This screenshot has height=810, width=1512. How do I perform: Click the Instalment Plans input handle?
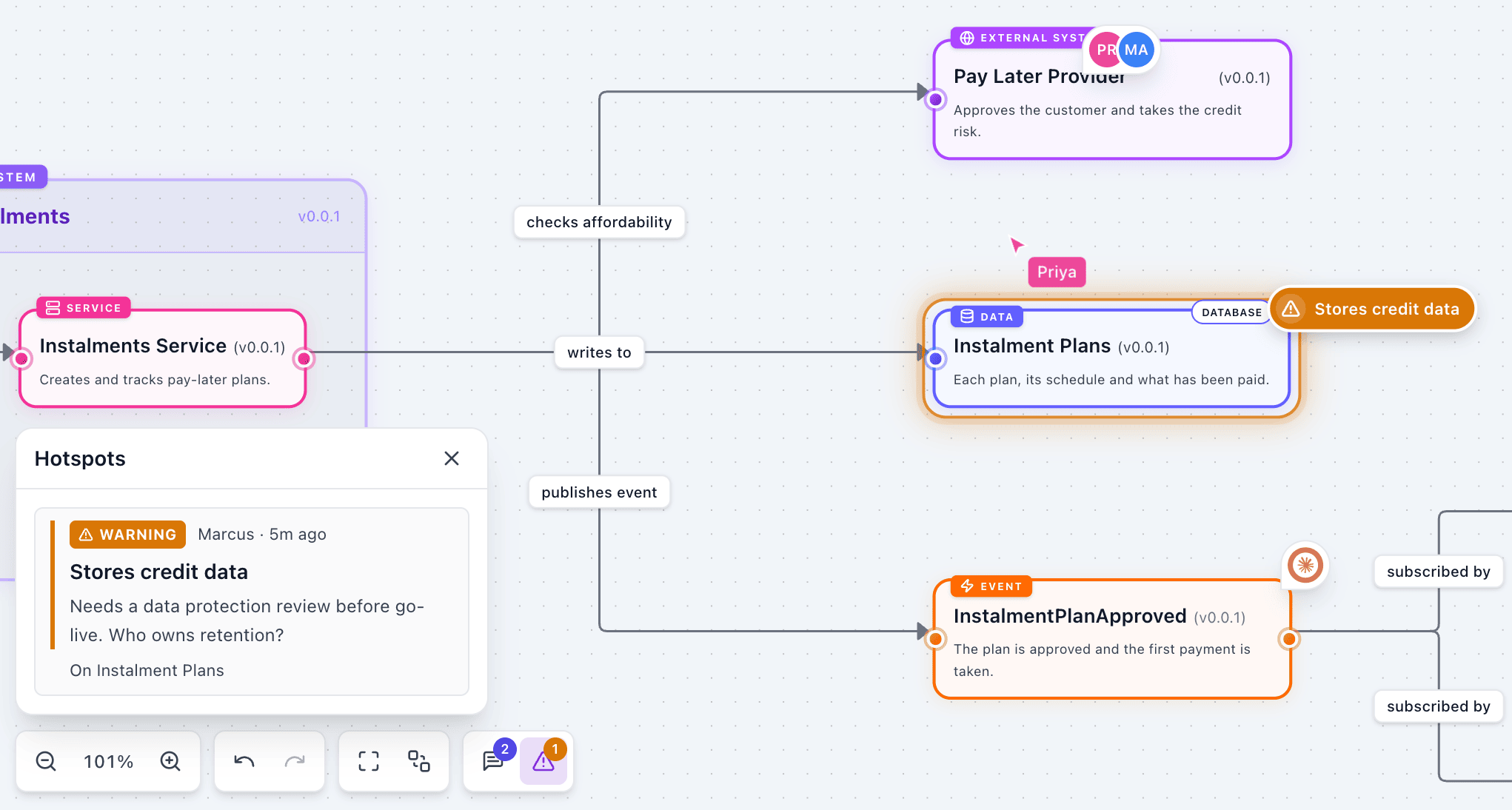pyautogui.click(x=936, y=359)
